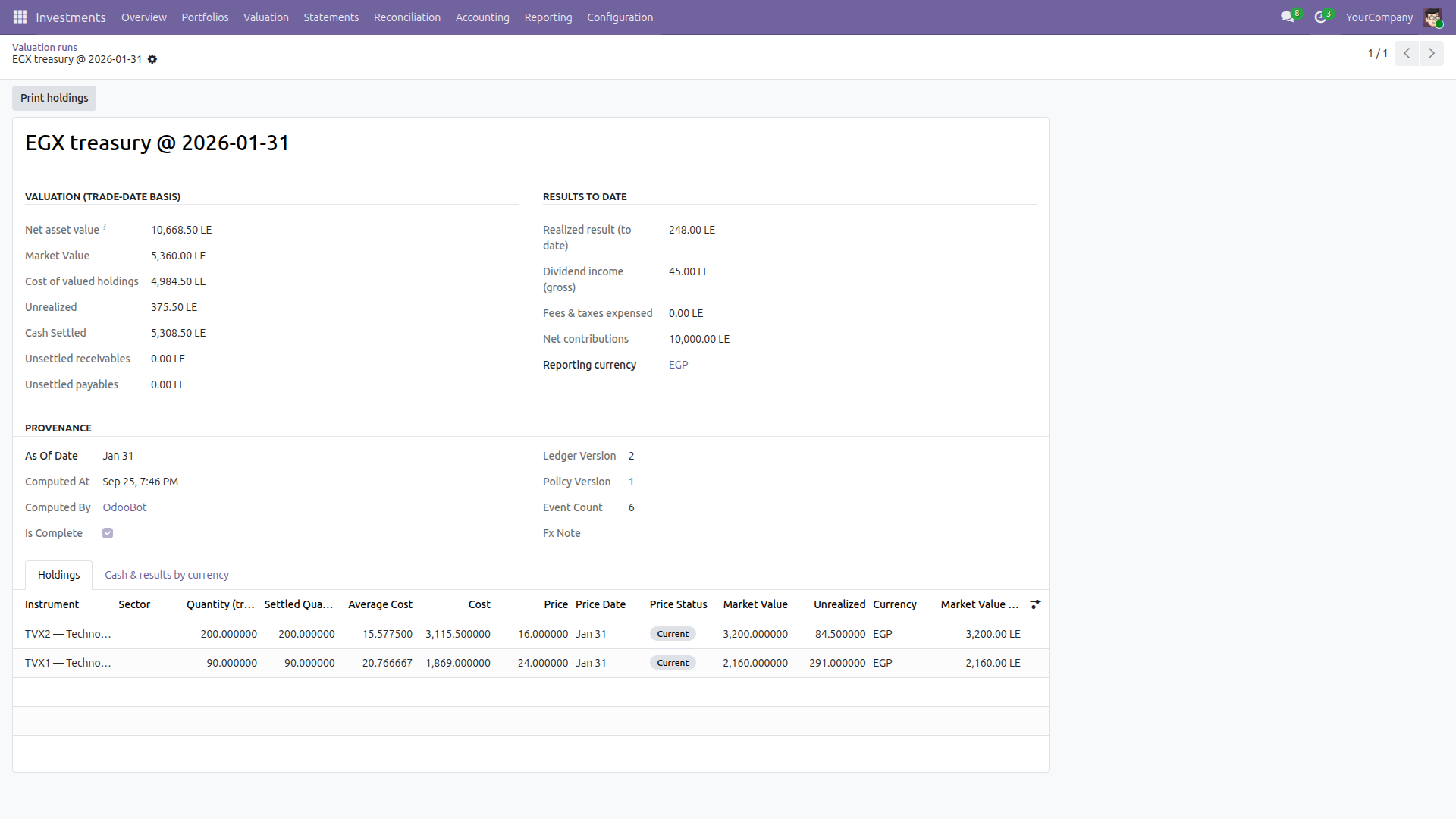Click the Net contributions value 10,000.00 LE
The height and width of the screenshot is (819, 1456).
click(699, 339)
